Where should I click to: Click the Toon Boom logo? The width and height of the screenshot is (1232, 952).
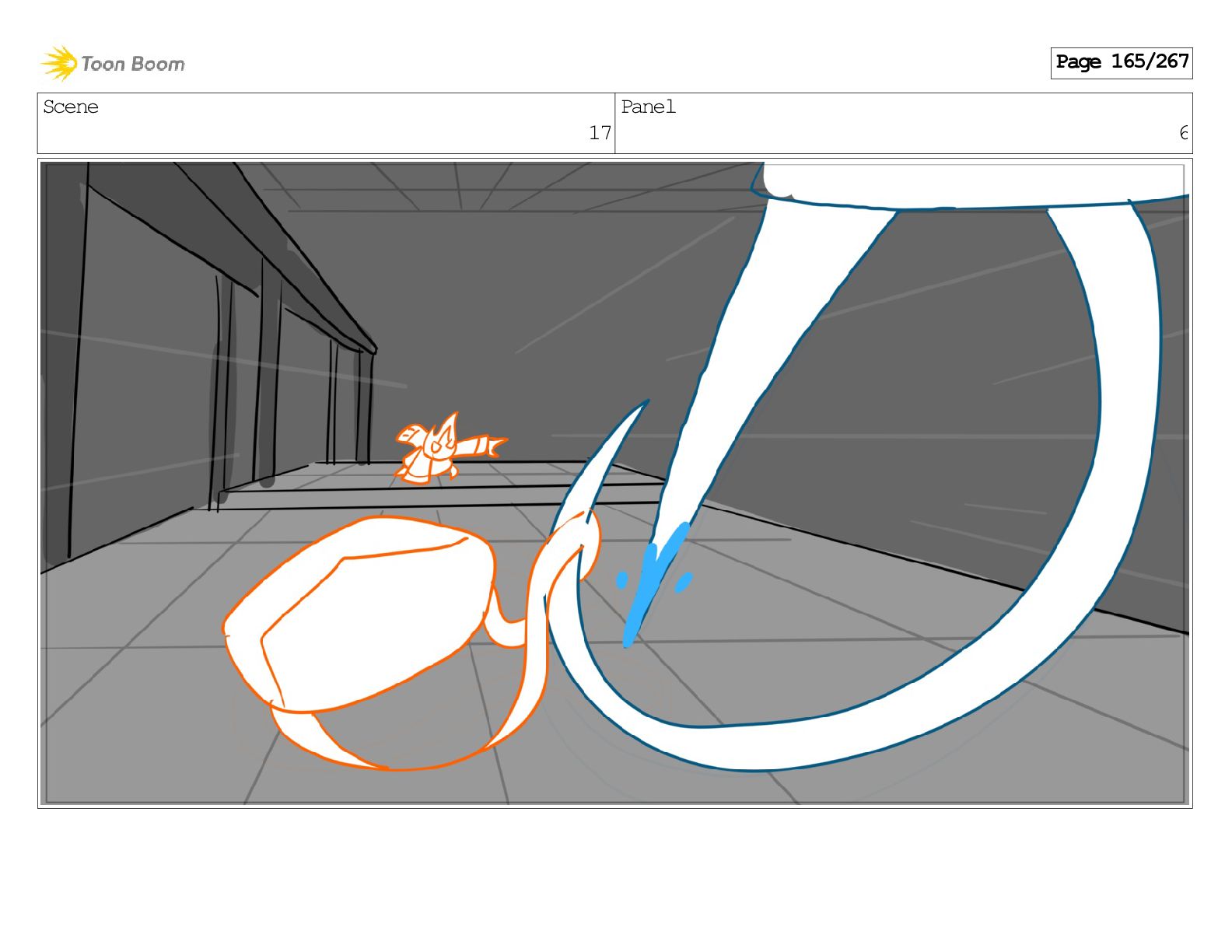[x=113, y=63]
